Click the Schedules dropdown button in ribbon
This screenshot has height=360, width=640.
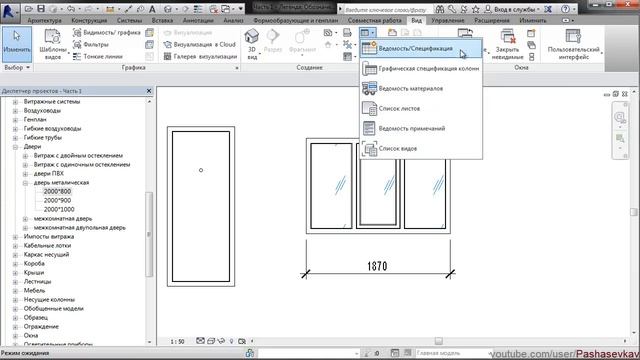tap(367, 32)
